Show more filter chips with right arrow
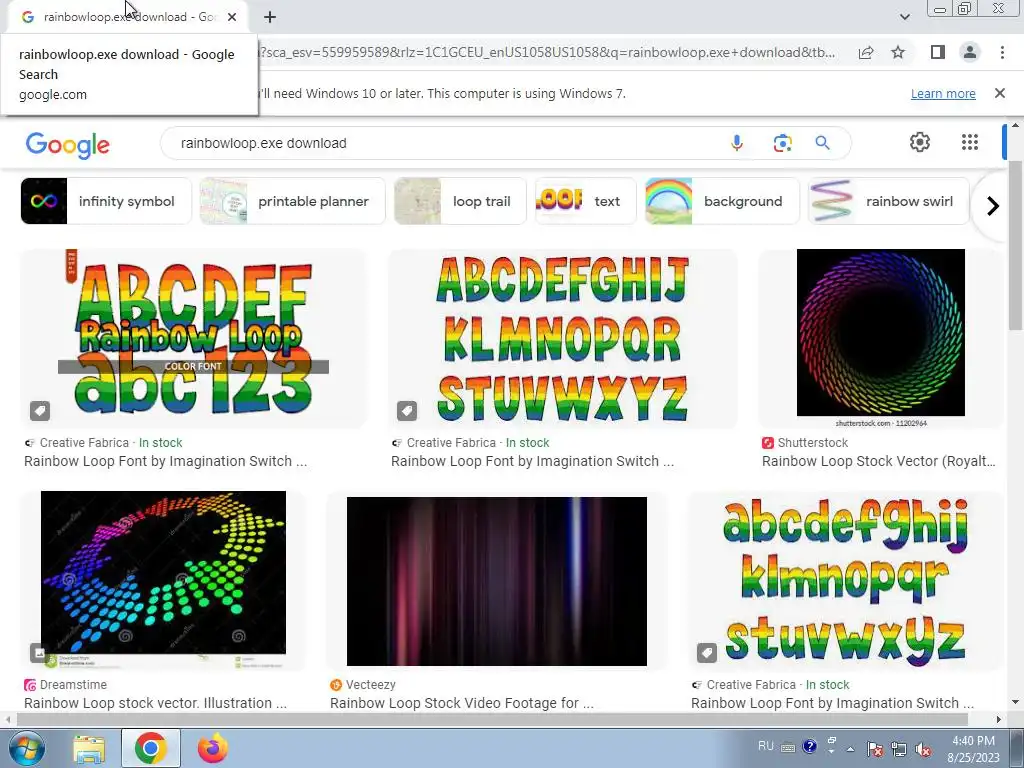Screen dimensions: 1024x768 point(993,206)
